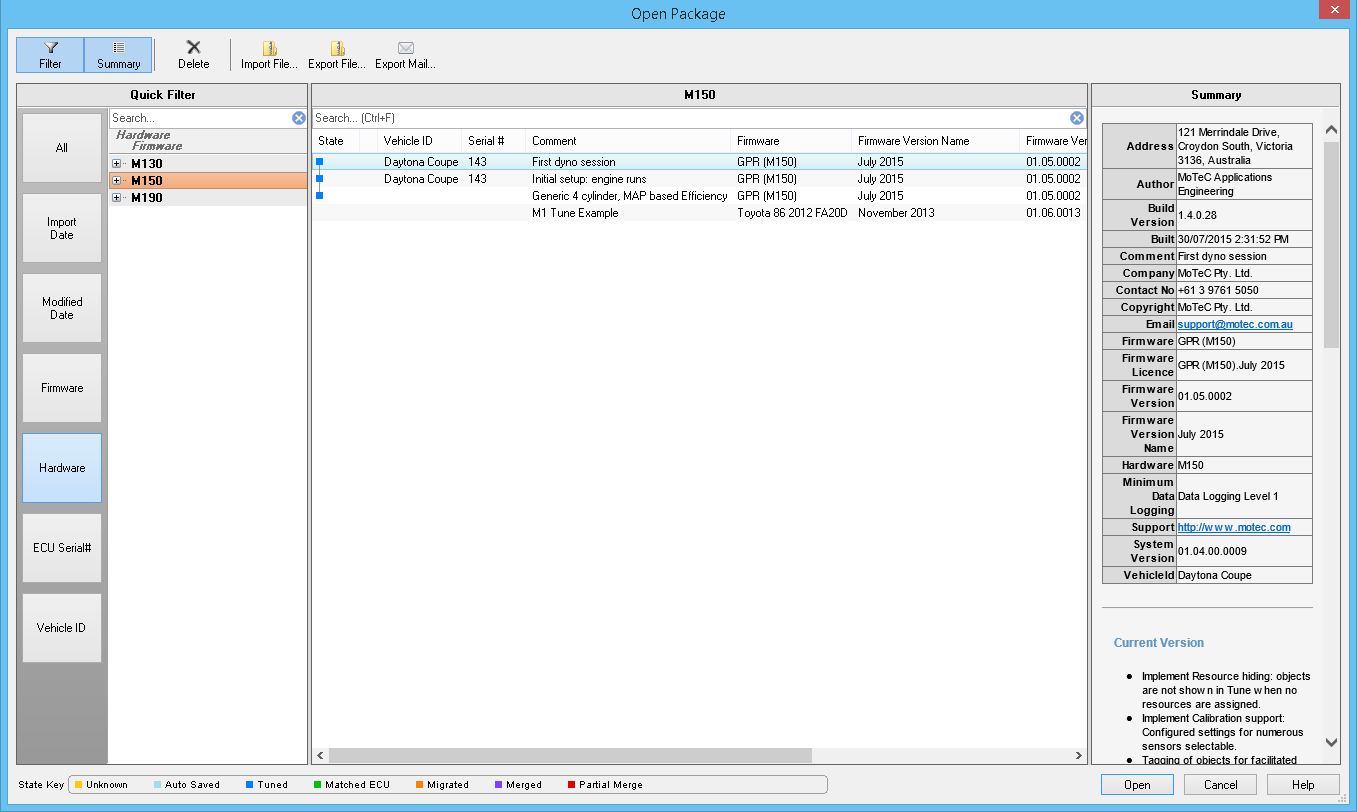Select the Vehicle ID quick filter tab
The width and height of the screenshot is (1357, 812).
click(62, 628)
